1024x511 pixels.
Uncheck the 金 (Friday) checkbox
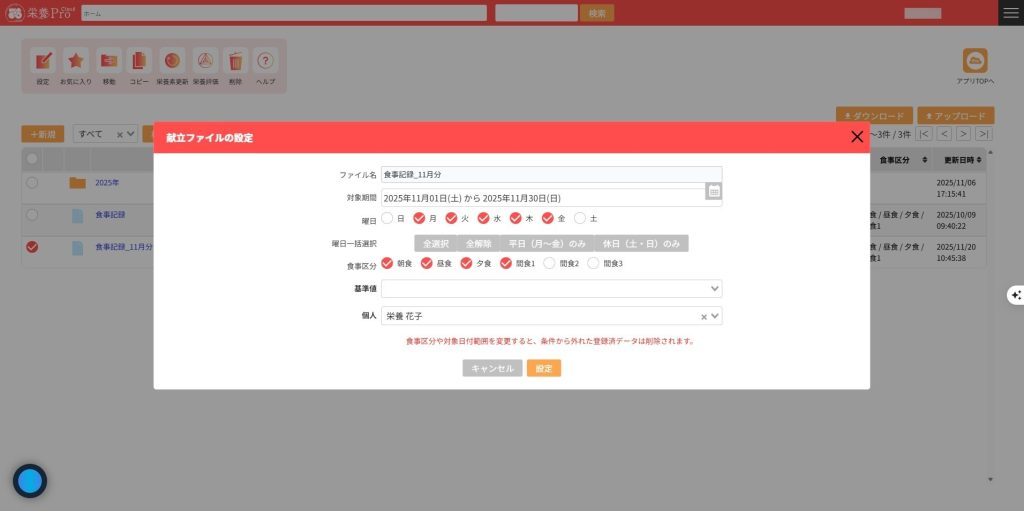pyautogui.click(x=548, y=218)
